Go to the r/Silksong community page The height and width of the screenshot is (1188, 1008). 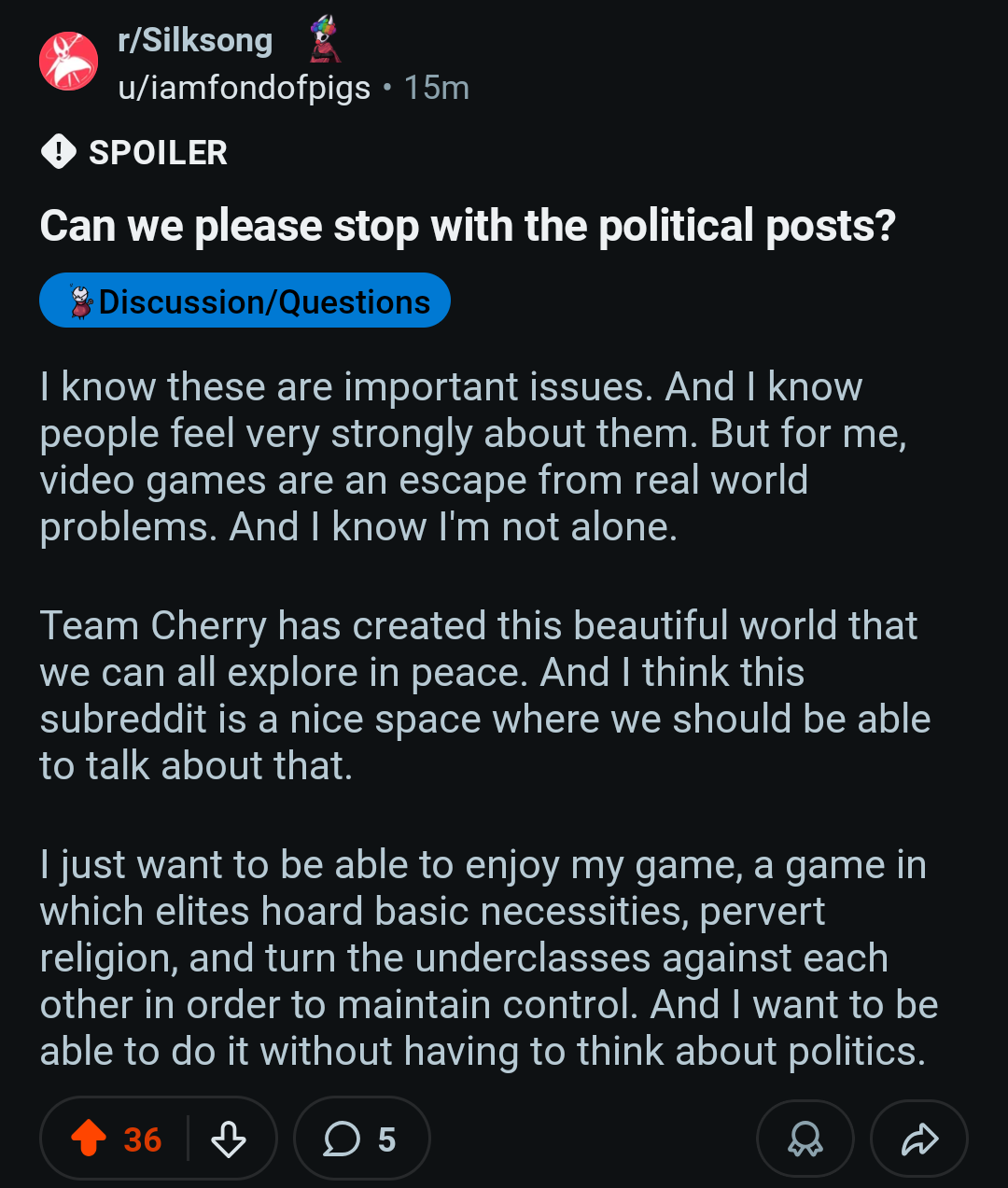[195, 40]
